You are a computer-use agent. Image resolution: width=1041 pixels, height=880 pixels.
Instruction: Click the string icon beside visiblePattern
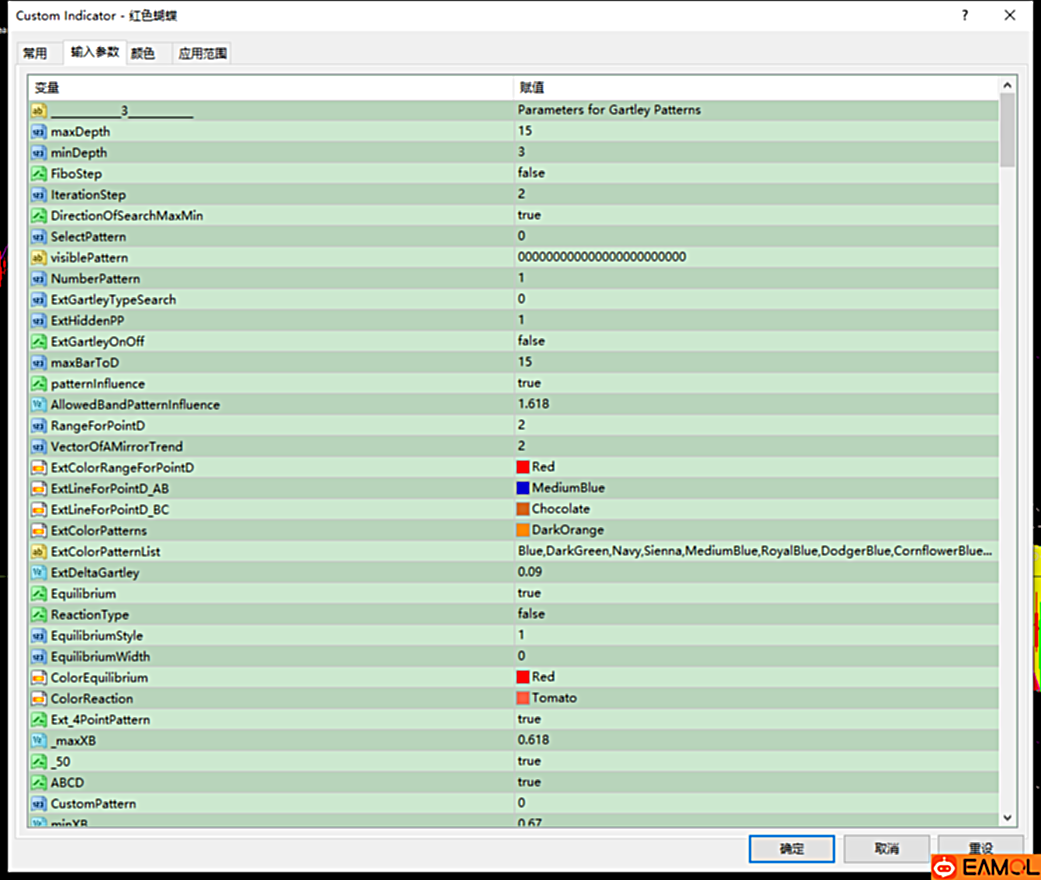(x=39, y=258)
